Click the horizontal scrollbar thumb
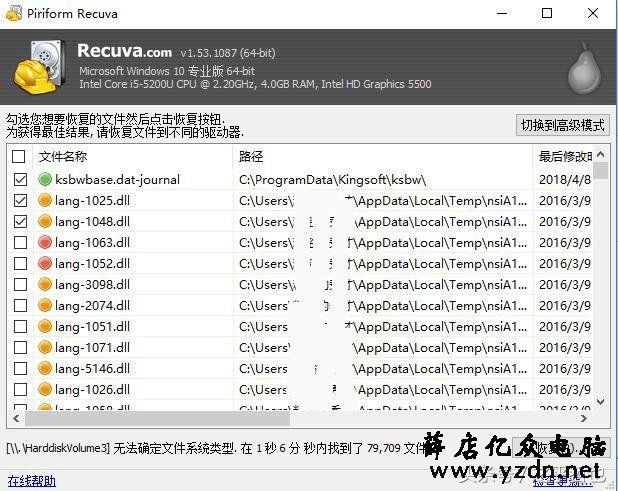 point(158,418)
